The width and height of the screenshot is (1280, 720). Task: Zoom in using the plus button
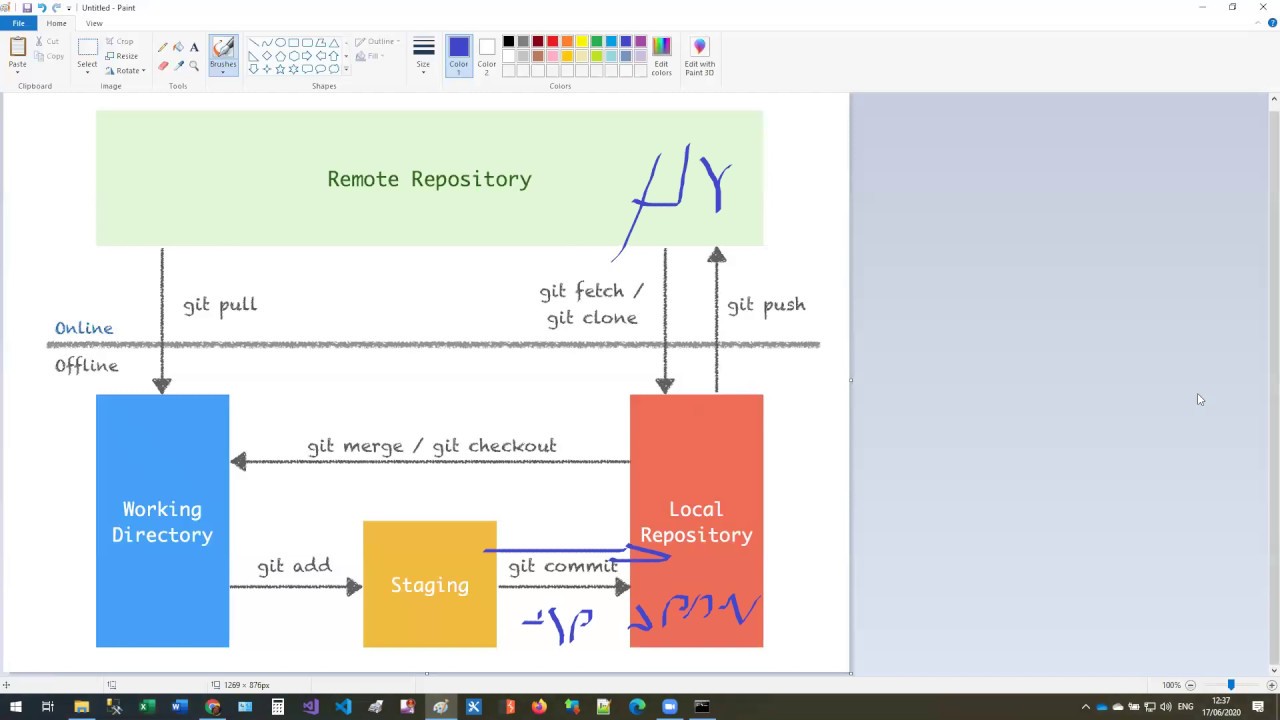click(x=1271, y=685)
